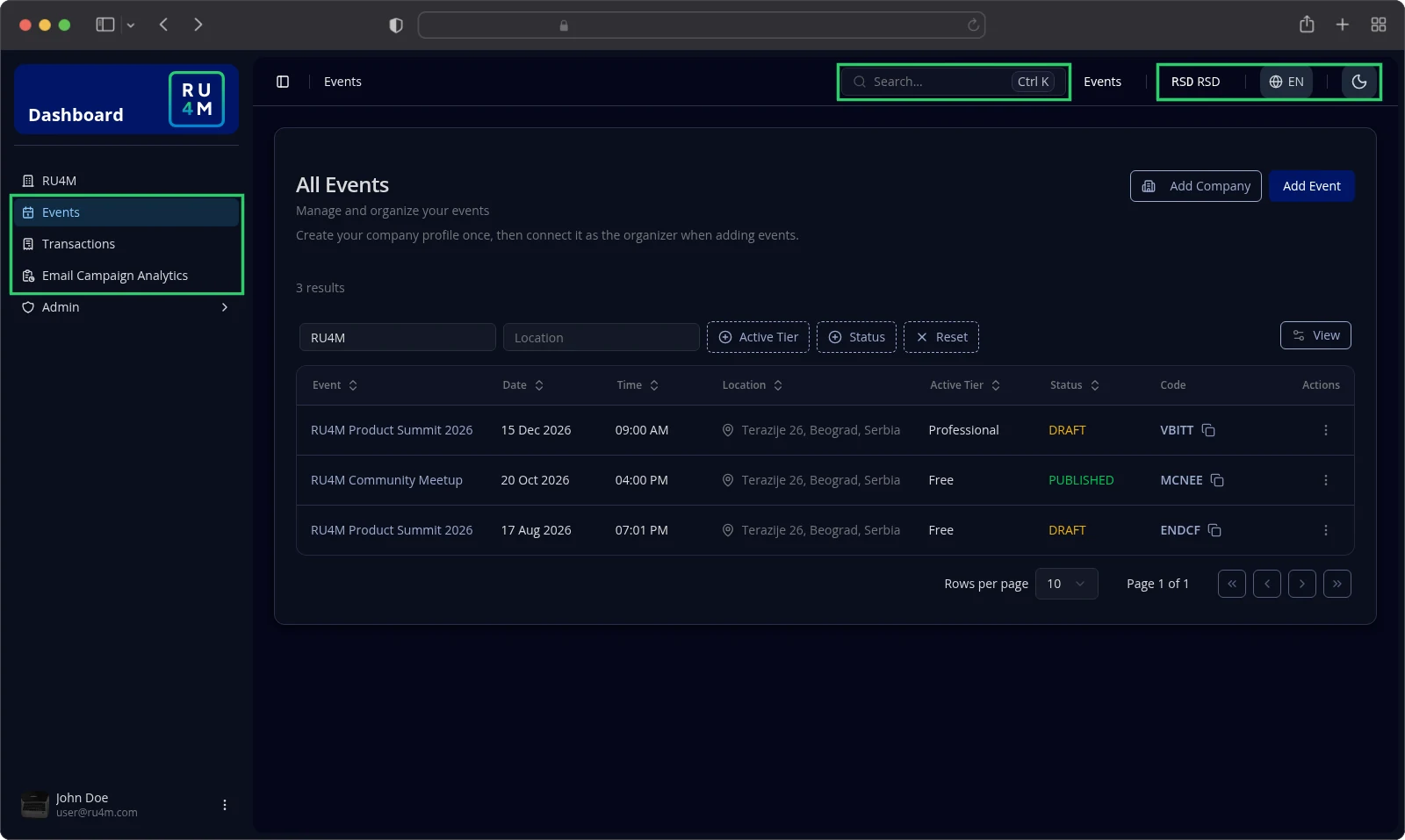Show the browser tab overview grid
The width and height of the screenshot is (1405, 840).
click(x=1379, y=25)
